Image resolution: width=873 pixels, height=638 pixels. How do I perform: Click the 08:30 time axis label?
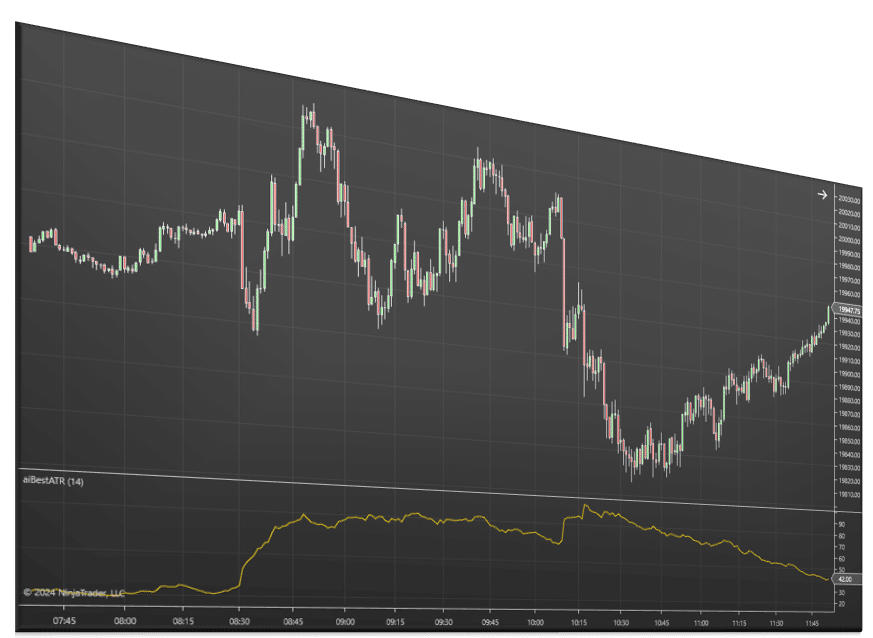click(x=239, y=621)
